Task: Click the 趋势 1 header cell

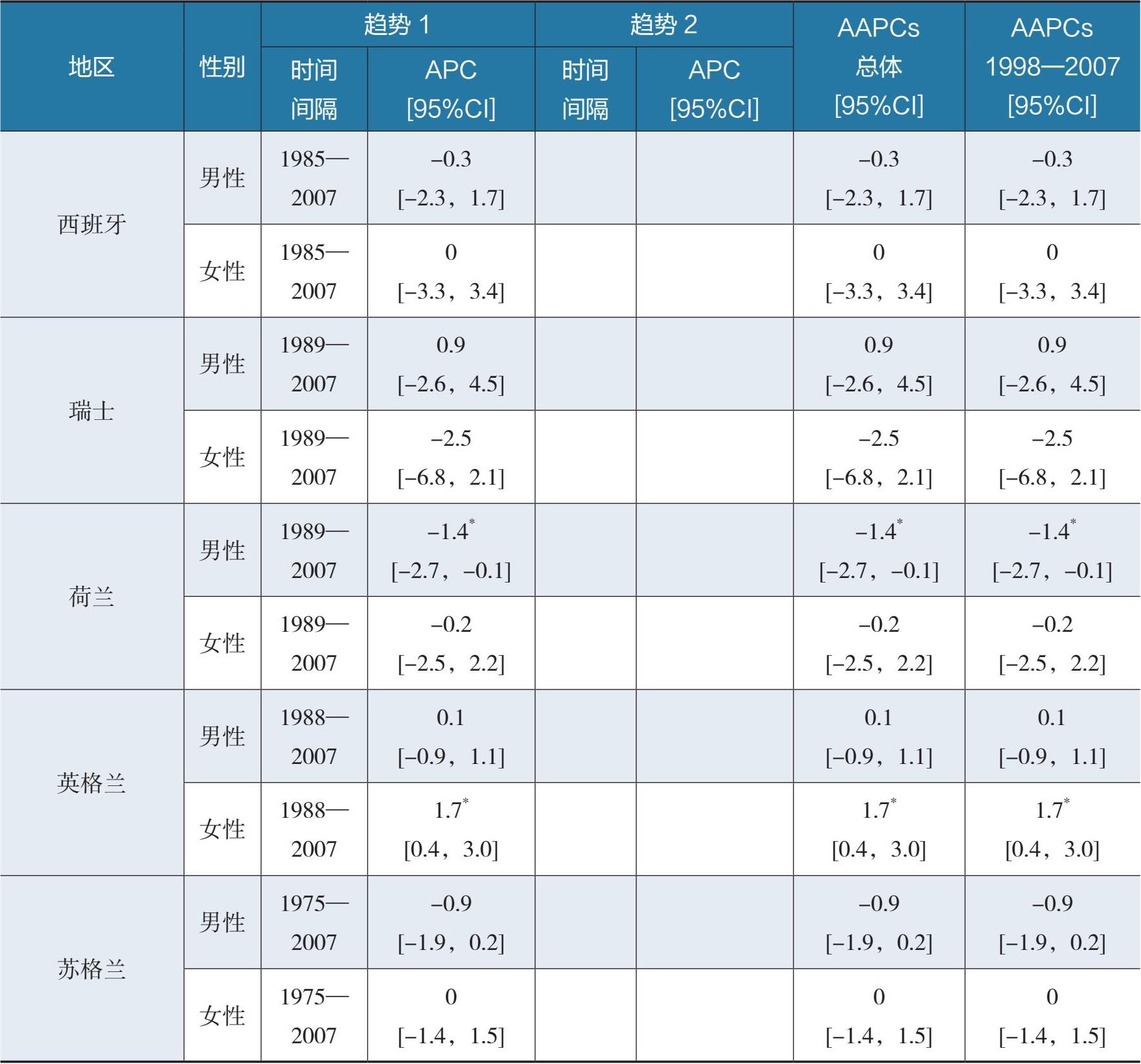Action: pos(398,25)
